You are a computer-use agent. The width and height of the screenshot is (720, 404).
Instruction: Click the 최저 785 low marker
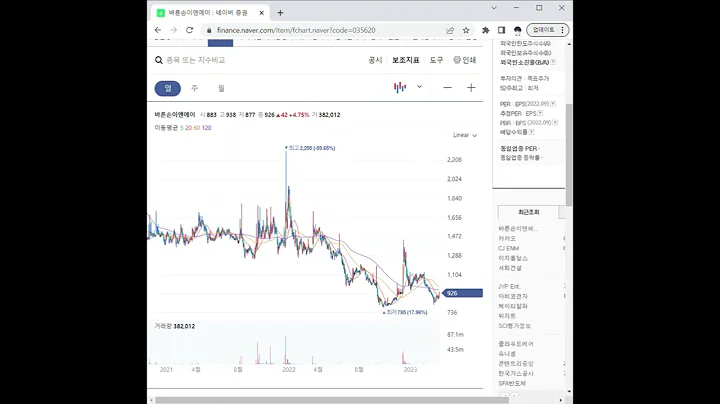(x=405, y=312)
